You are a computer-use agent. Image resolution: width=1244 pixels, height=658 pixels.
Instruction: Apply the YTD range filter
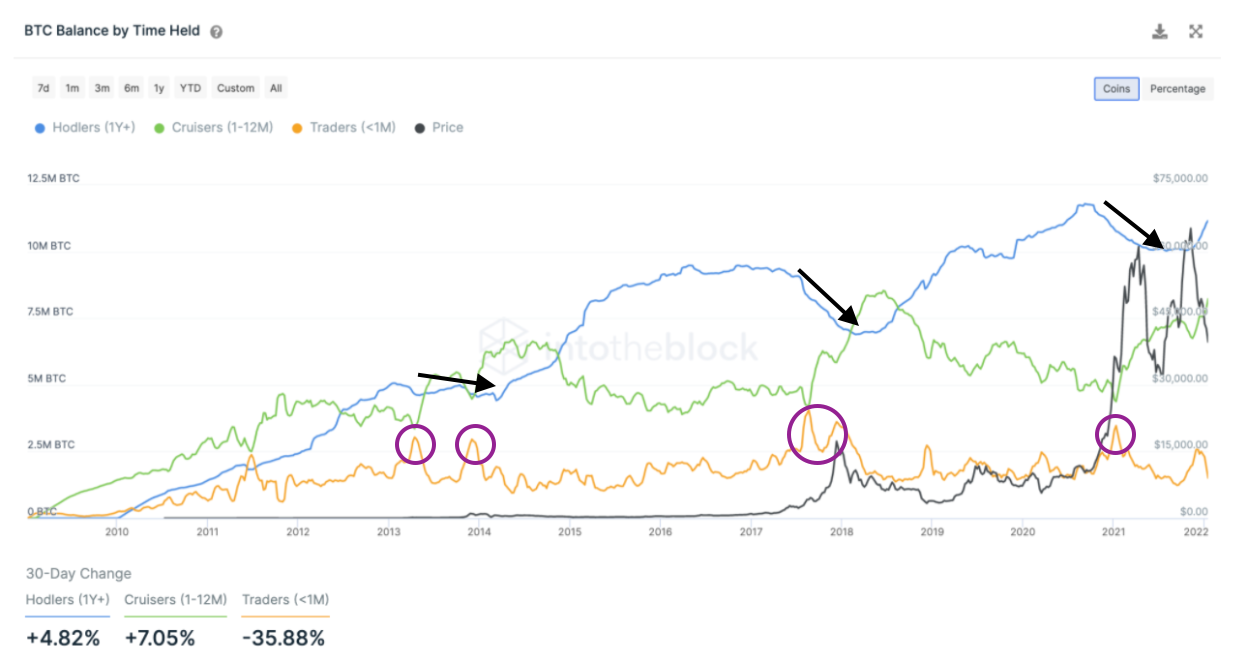pyautogui.click(x=190, y=88)
